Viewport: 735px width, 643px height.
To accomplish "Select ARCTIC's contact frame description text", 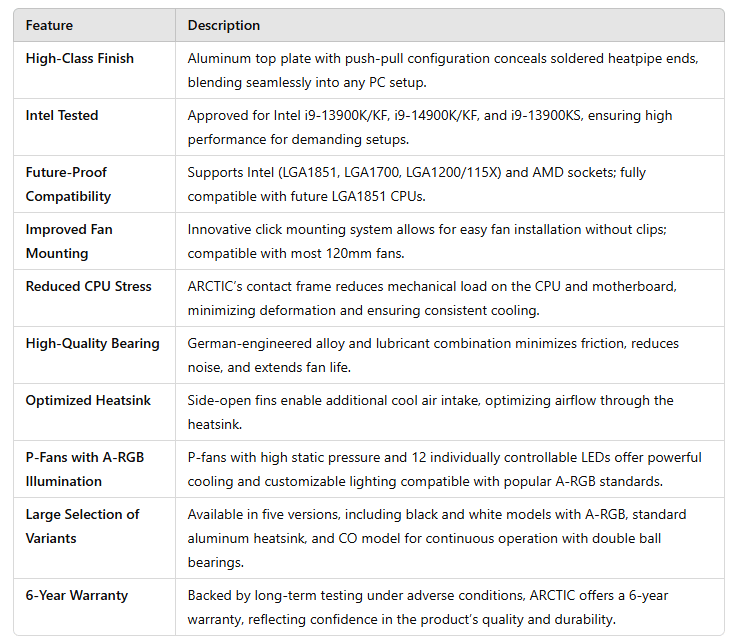I will [432, 298].
